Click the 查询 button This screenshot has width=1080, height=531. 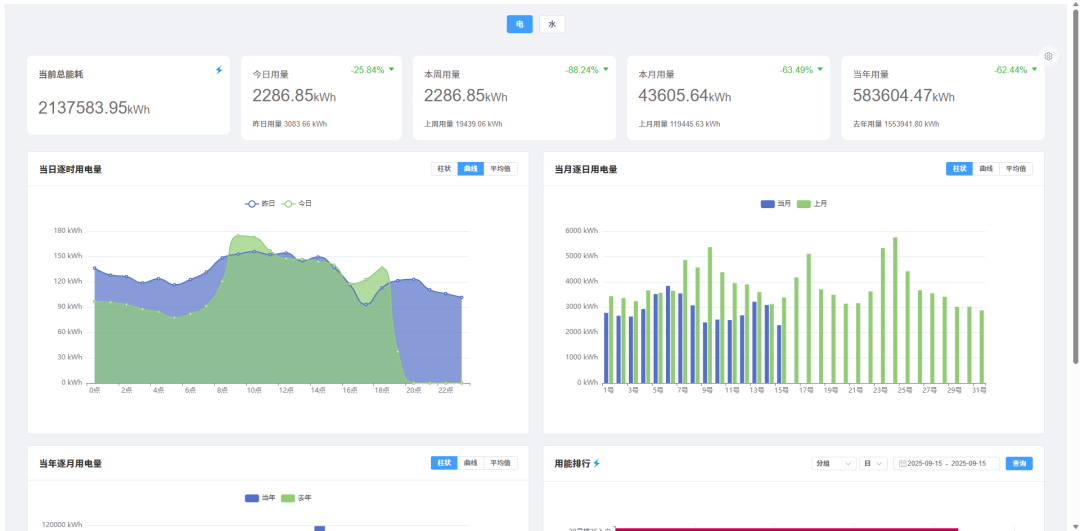point(1019,464)
